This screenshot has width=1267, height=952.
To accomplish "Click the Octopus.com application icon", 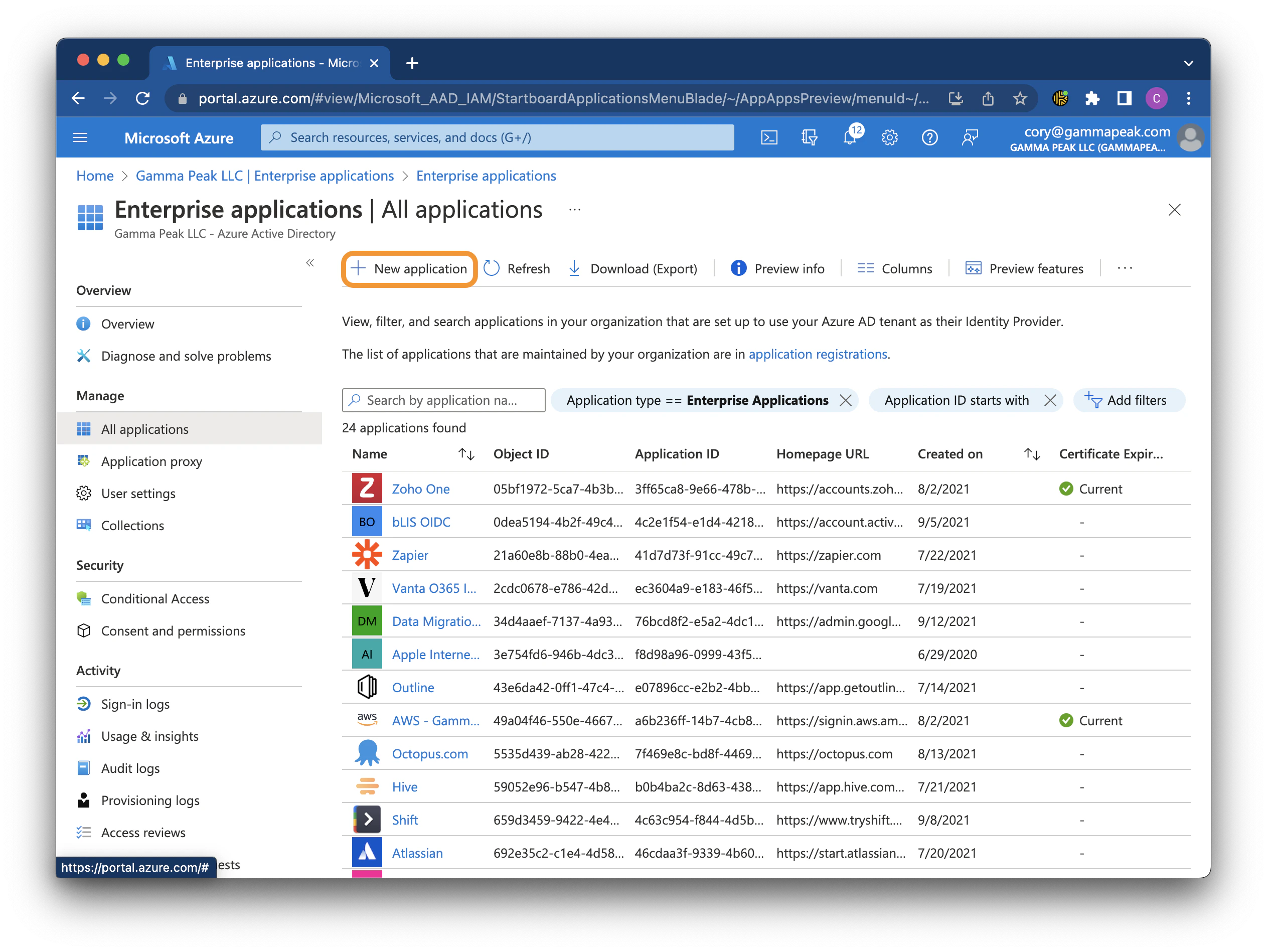I will click(x=366, y=753).
